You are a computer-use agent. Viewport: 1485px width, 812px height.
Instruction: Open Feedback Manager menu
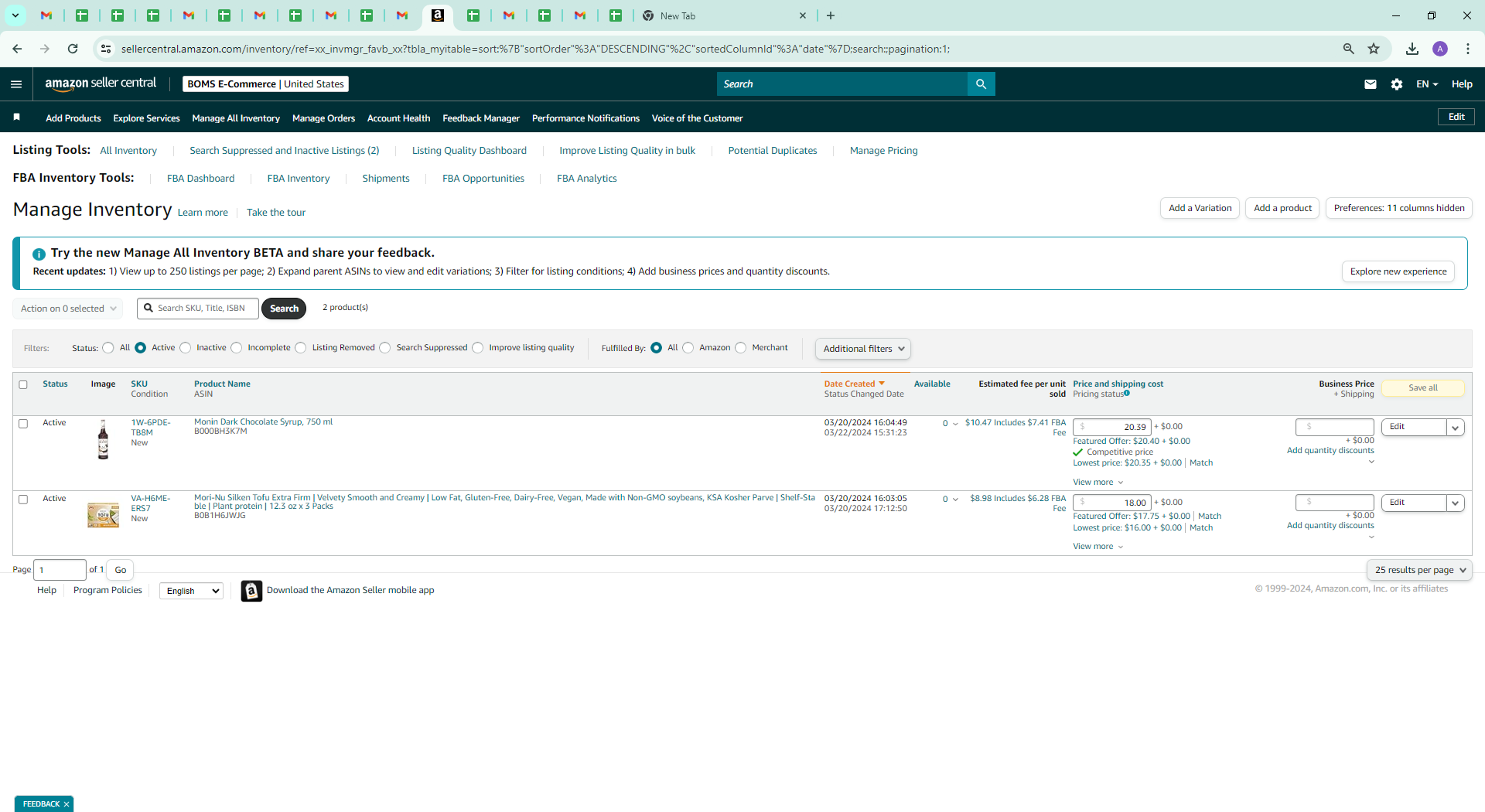[x=481, y=118]
